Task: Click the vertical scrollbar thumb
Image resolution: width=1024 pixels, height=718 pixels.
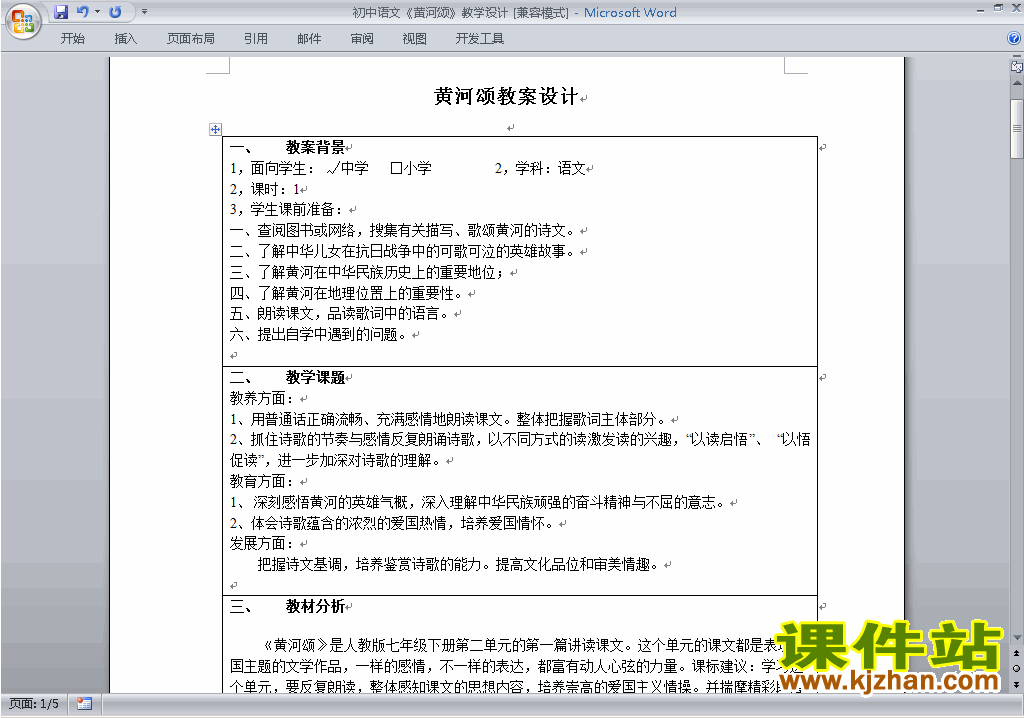Action: point(1016,128)
